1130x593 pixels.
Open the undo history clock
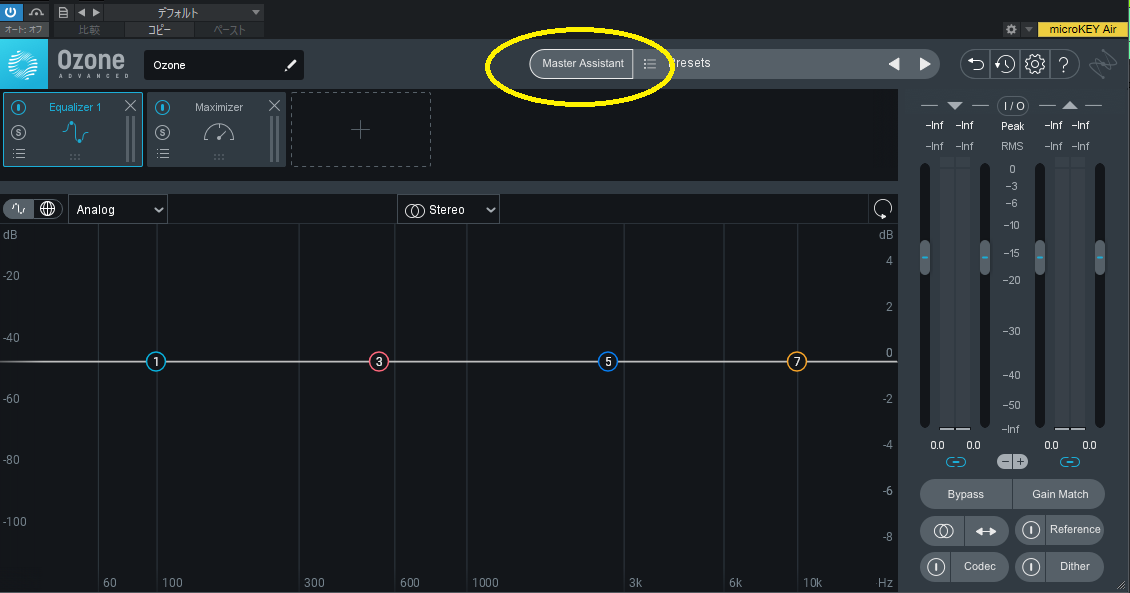click(x=1005, y=64)
